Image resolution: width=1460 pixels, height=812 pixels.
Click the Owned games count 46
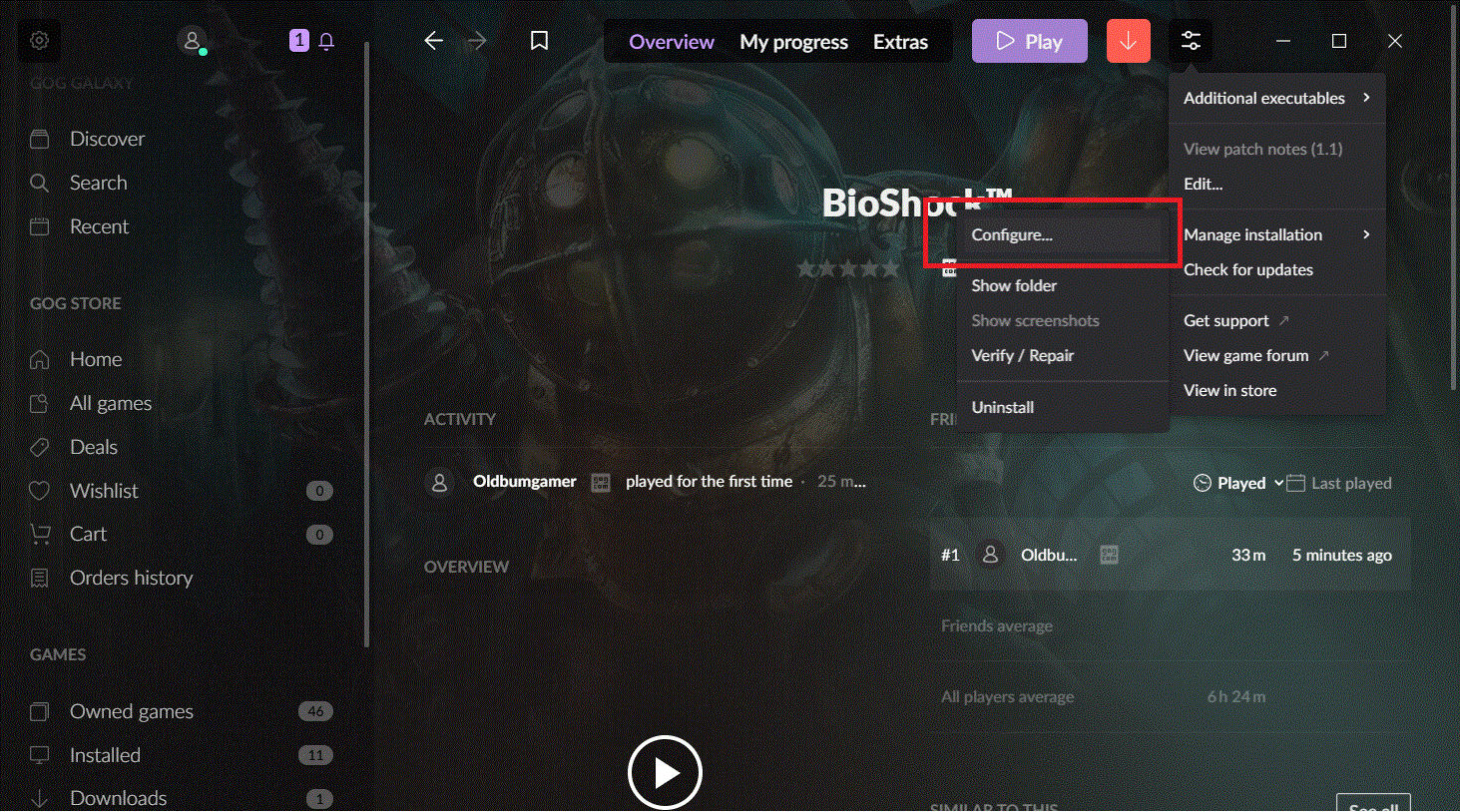click(315, 711)
